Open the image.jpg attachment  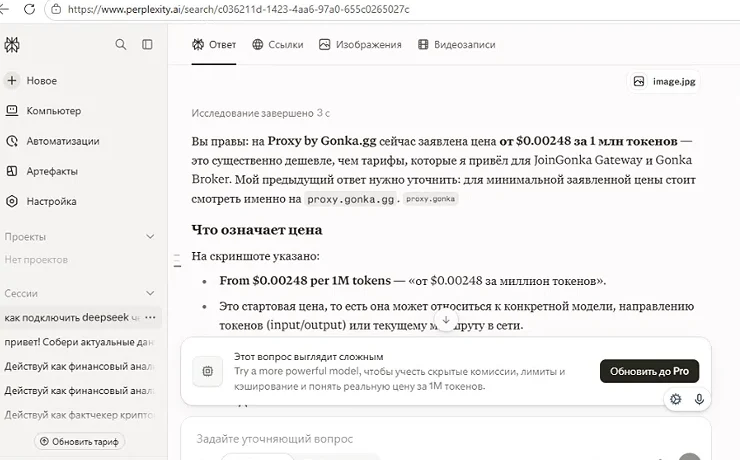pyautogui.click(x=664, y=81)
